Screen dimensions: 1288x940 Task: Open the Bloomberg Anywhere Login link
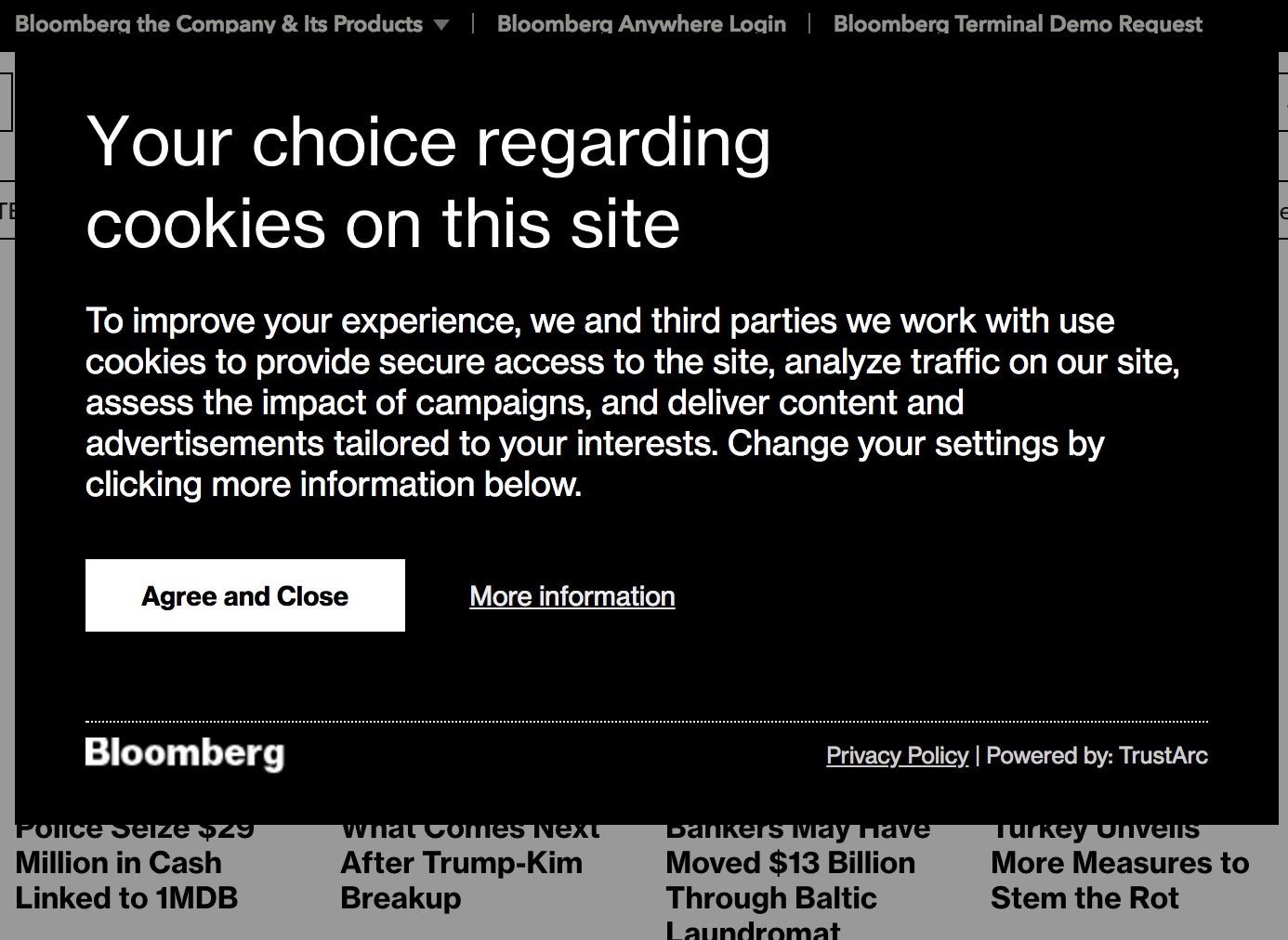pyautogui.click(x=641, y=24)
